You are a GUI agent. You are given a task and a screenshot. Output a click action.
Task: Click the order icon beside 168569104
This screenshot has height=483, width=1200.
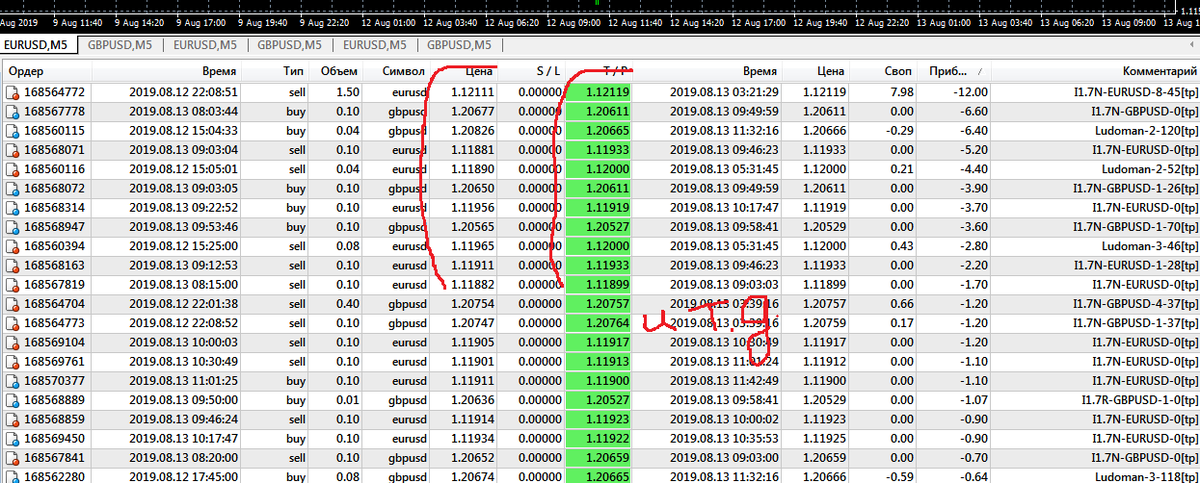(12, 343)
